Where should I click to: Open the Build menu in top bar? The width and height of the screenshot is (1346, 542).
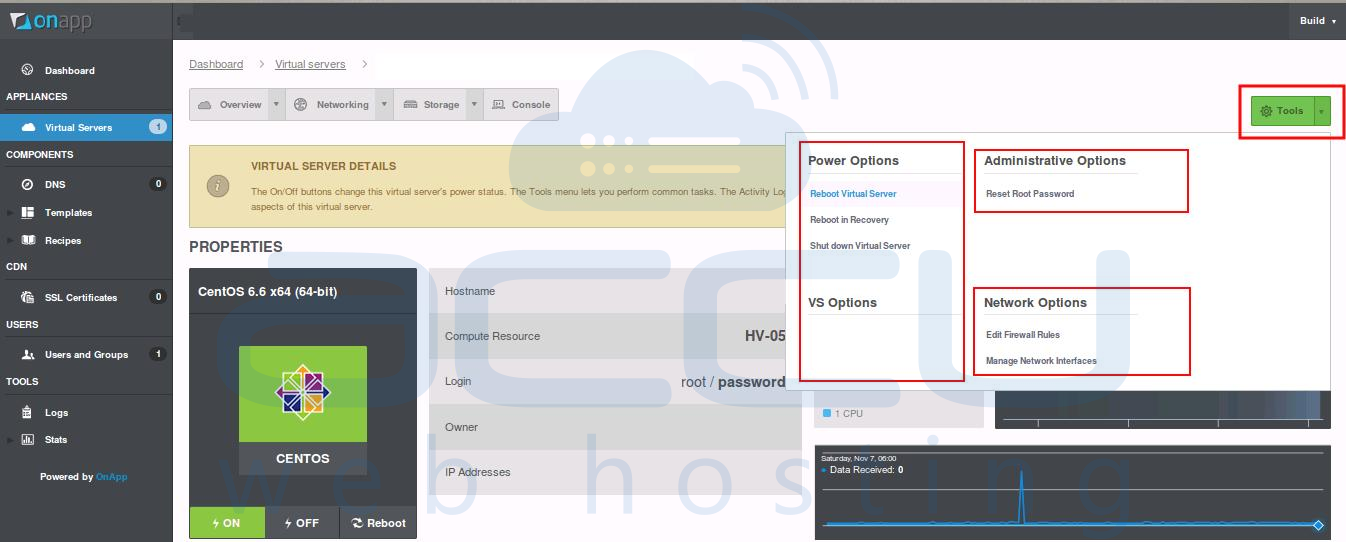pos(1317,20)
